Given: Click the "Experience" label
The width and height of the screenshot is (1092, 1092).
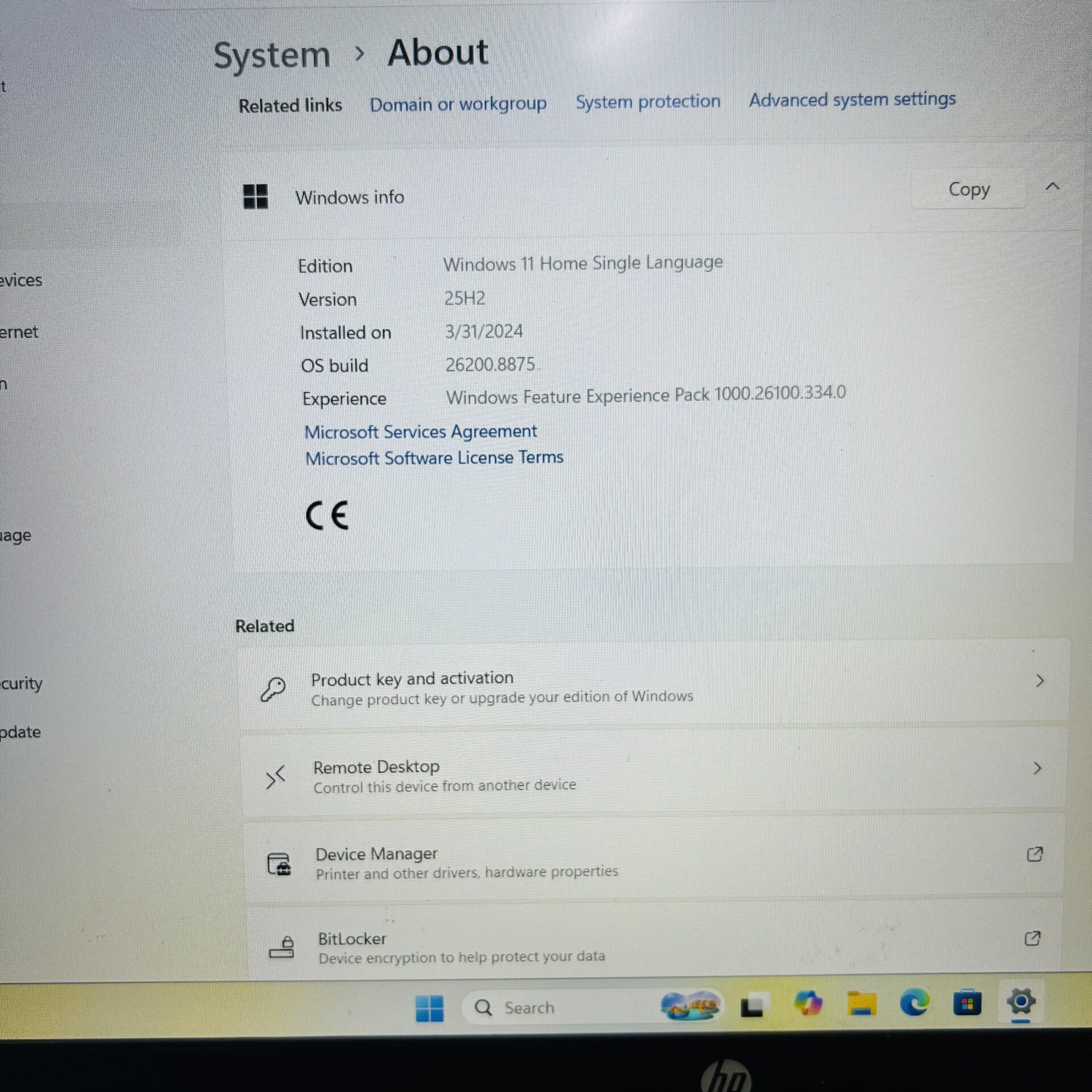Looking at the screenshot, I should point(344,399).
